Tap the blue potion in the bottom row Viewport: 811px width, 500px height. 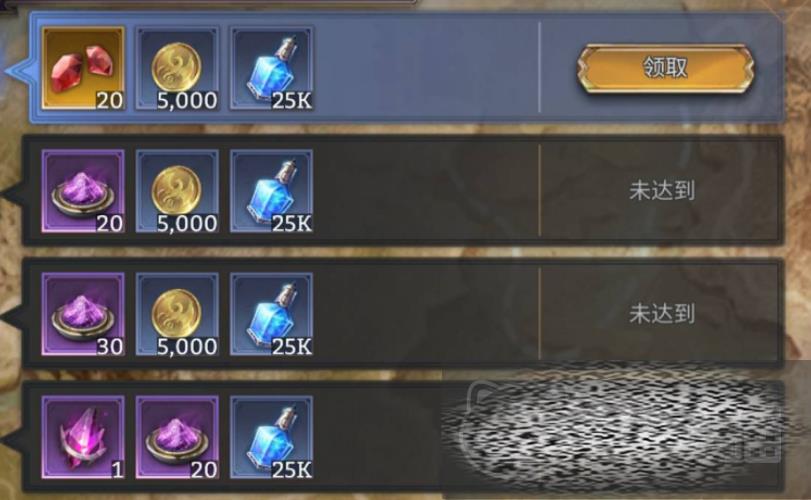pyautogui.click(x=272, y=437)
